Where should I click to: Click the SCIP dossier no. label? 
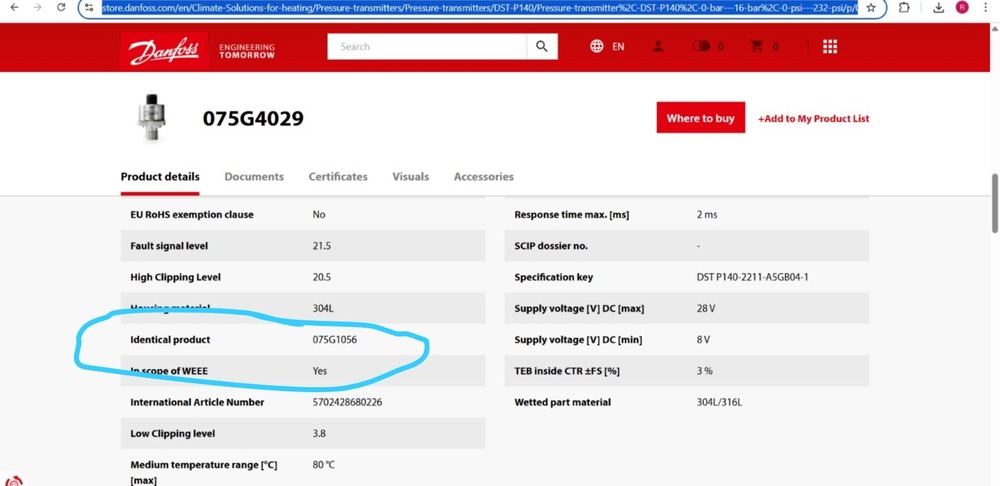[x=551, y=246]
